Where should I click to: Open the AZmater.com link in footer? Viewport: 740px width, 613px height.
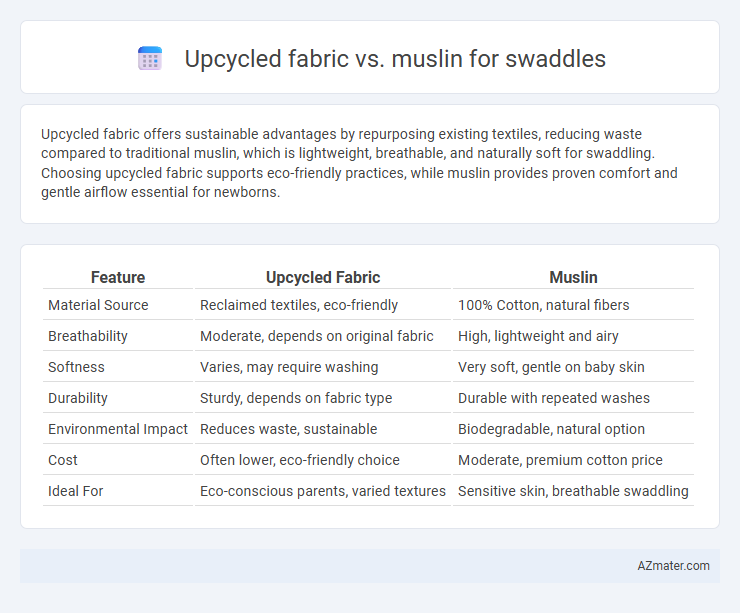point(673,566)
